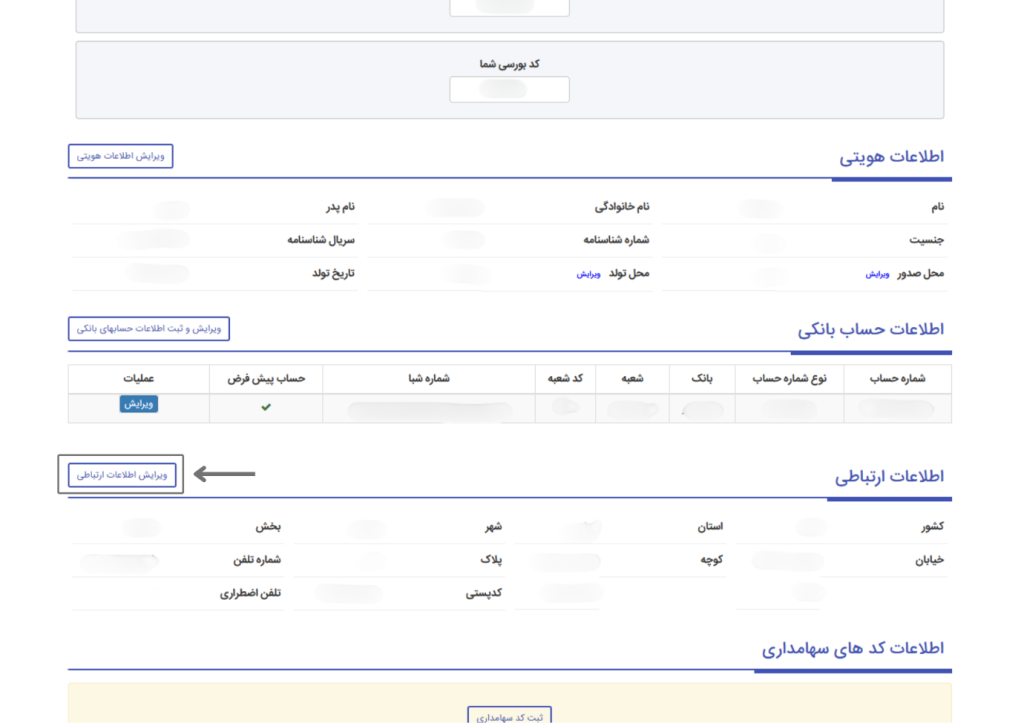Select the نوع شماره حساب column header
The width and height of the screenshot is (1024, 723).
coord(789,379)
